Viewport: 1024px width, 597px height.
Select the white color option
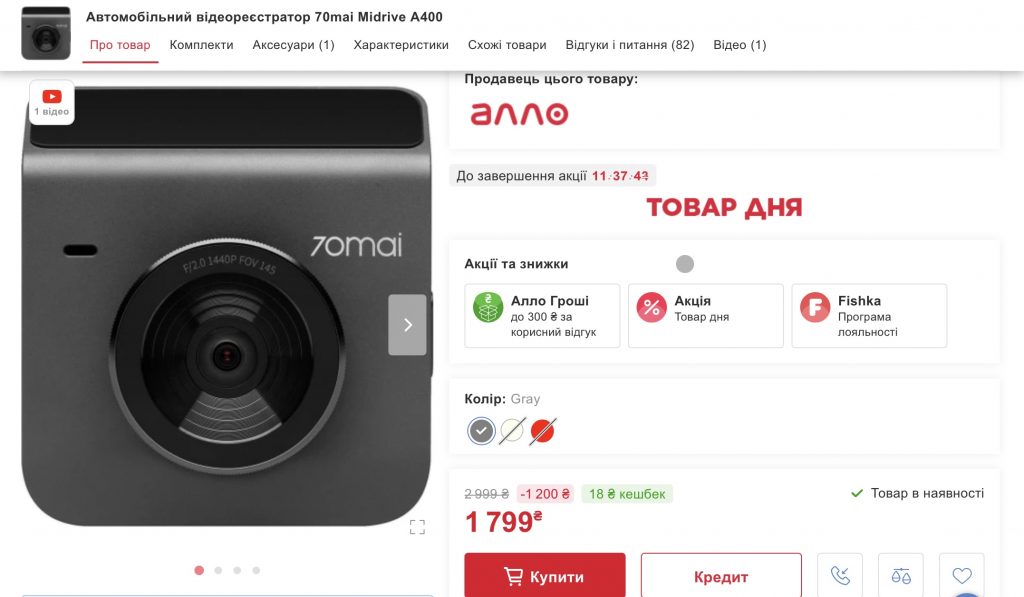[512, 431]
